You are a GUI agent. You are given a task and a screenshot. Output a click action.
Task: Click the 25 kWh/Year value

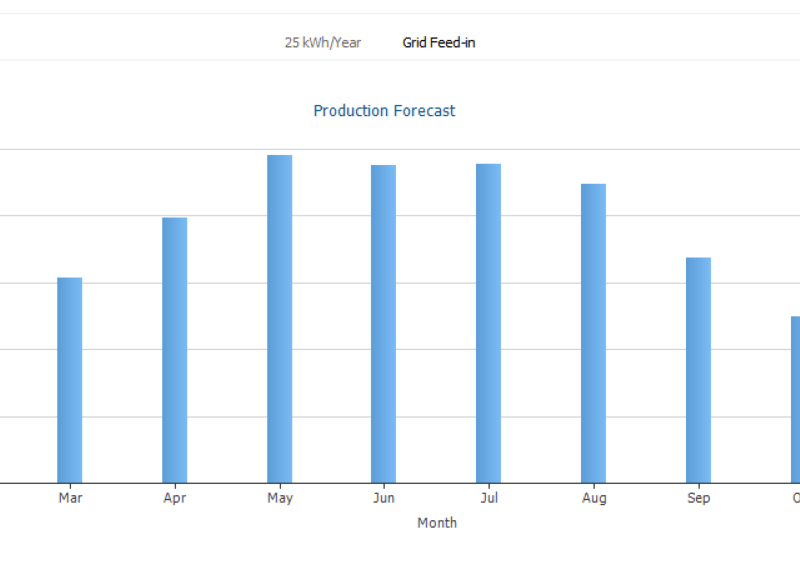[x=323, y=43]
